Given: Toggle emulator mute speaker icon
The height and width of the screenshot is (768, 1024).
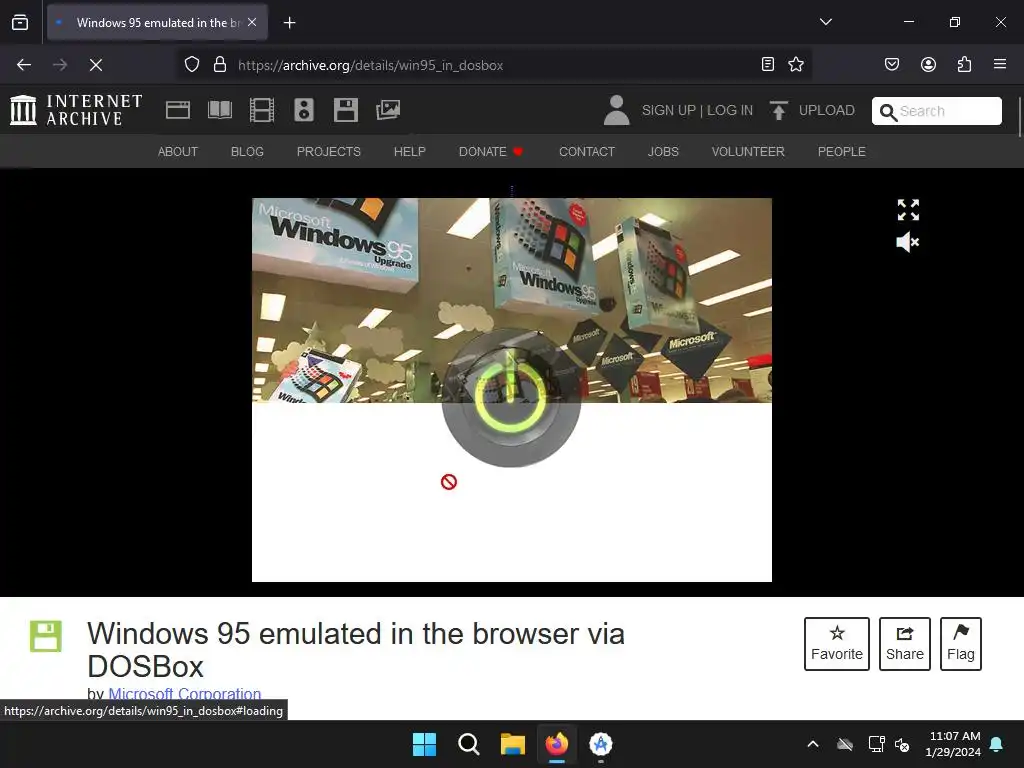Looking at the screenshot, I should tap(908, 242).
